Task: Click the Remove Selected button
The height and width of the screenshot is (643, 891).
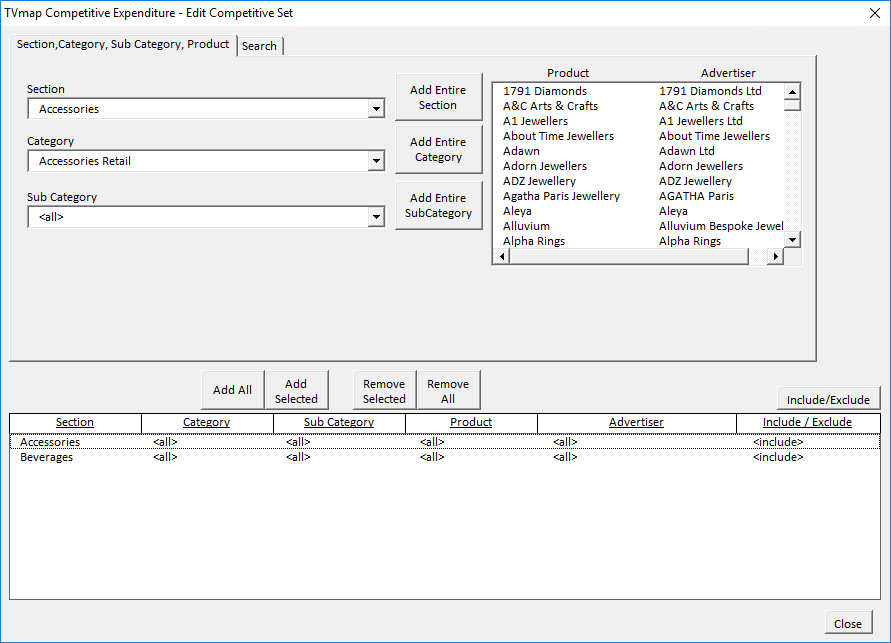Action: point(384,391)
